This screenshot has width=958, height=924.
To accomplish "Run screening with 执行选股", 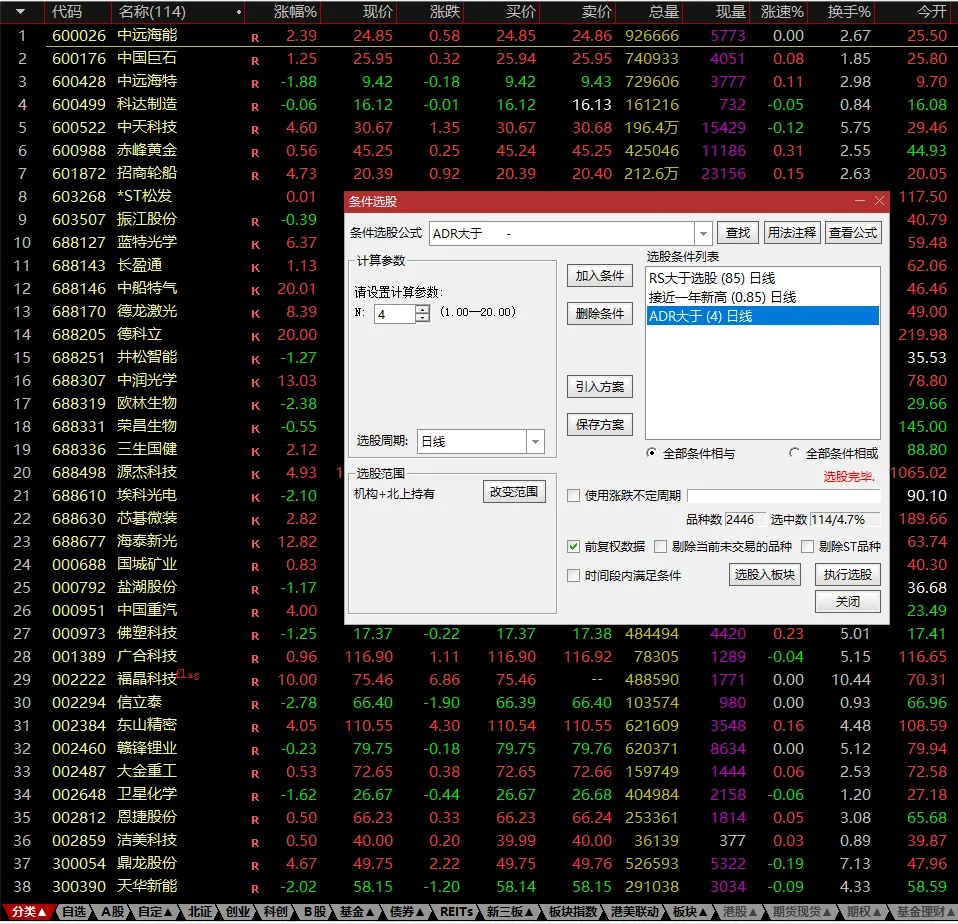I will click(x=847, y=575).
